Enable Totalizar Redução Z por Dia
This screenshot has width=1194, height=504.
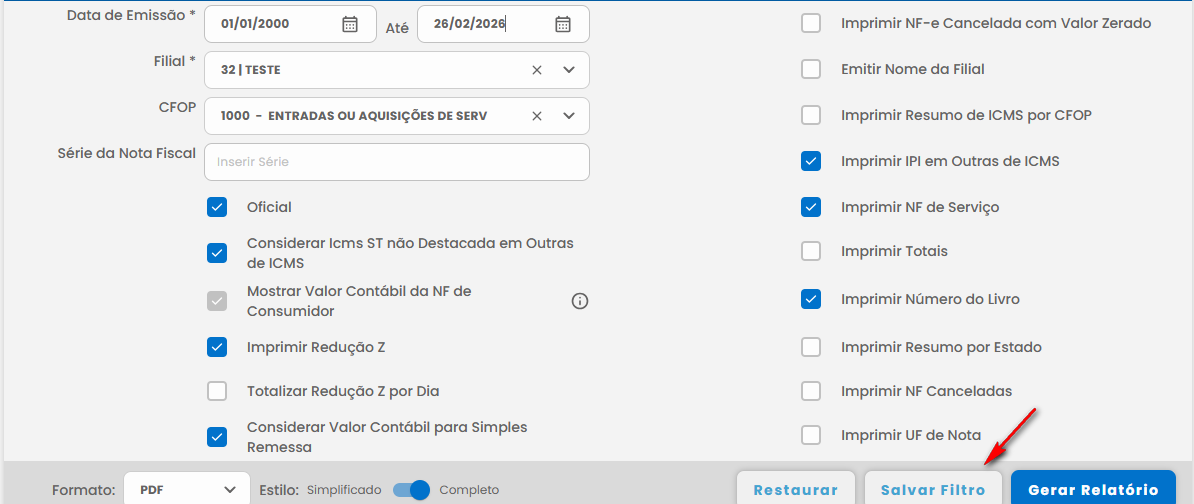(217, 391)
